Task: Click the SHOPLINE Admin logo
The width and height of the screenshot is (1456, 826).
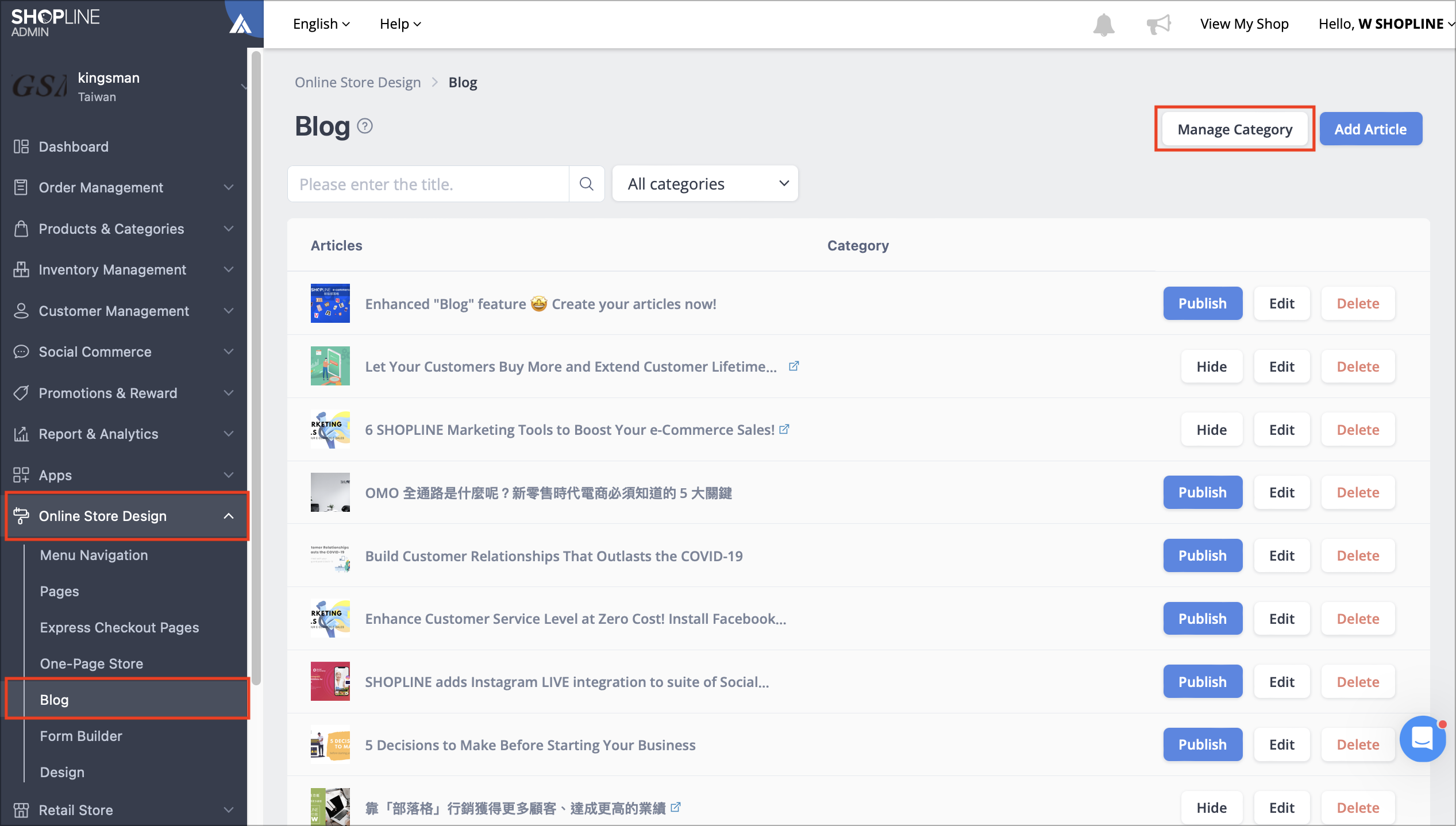Action: click(x=55, y=23)
